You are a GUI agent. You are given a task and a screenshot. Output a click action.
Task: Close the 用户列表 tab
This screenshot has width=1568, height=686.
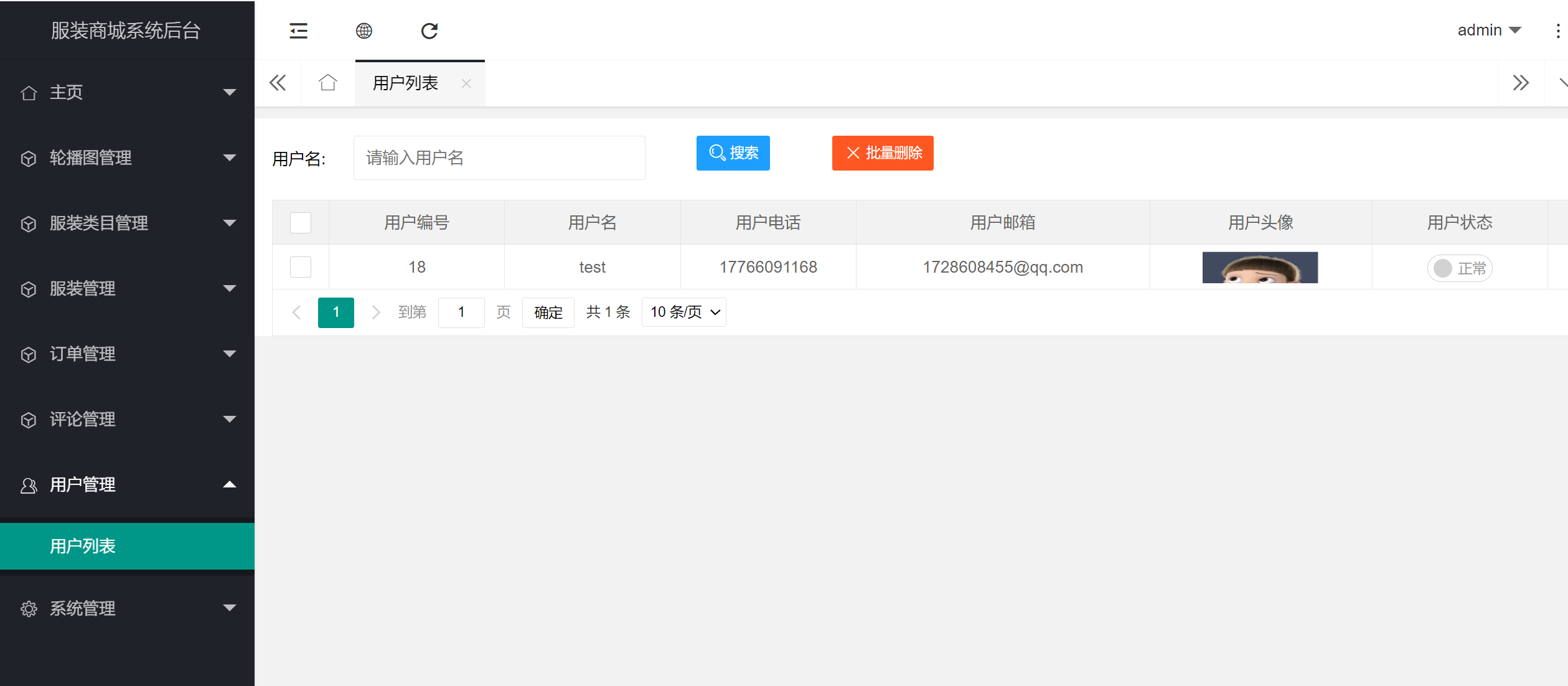coord(466,83)
